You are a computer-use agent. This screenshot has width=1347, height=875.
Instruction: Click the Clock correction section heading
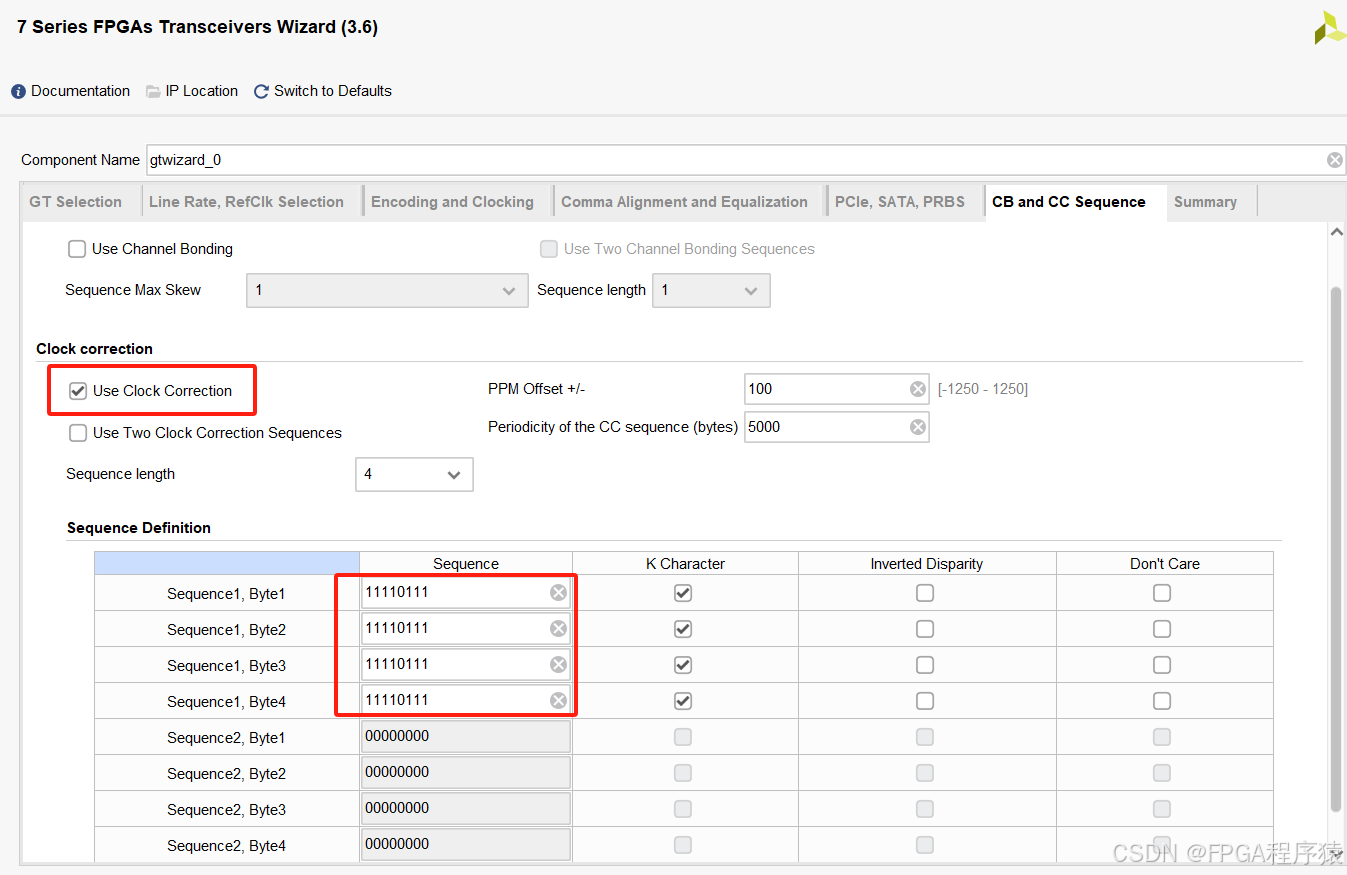point(95,349)
